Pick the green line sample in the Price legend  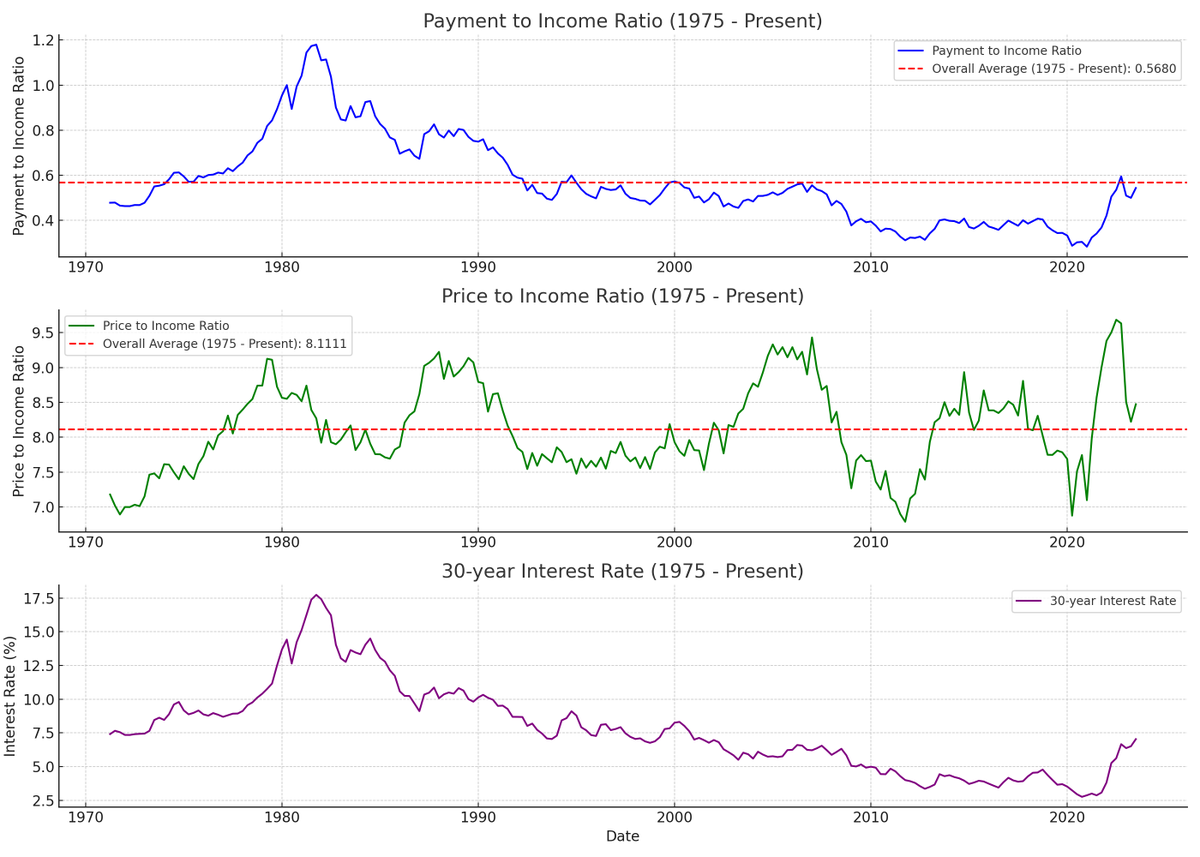80,326
